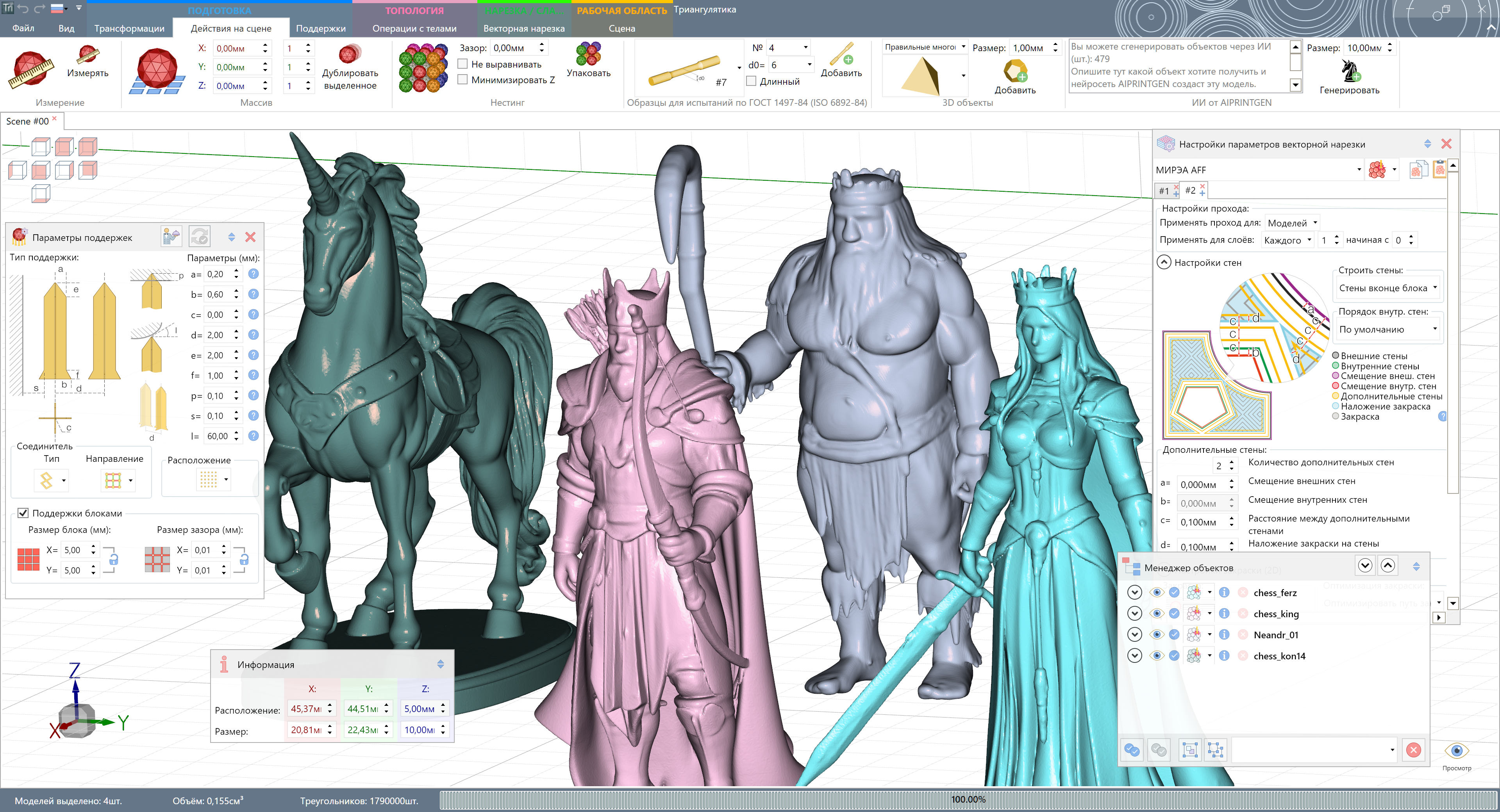Click the 100.00% progress bar
1500x812 pixels.
[x=968, y=799]
